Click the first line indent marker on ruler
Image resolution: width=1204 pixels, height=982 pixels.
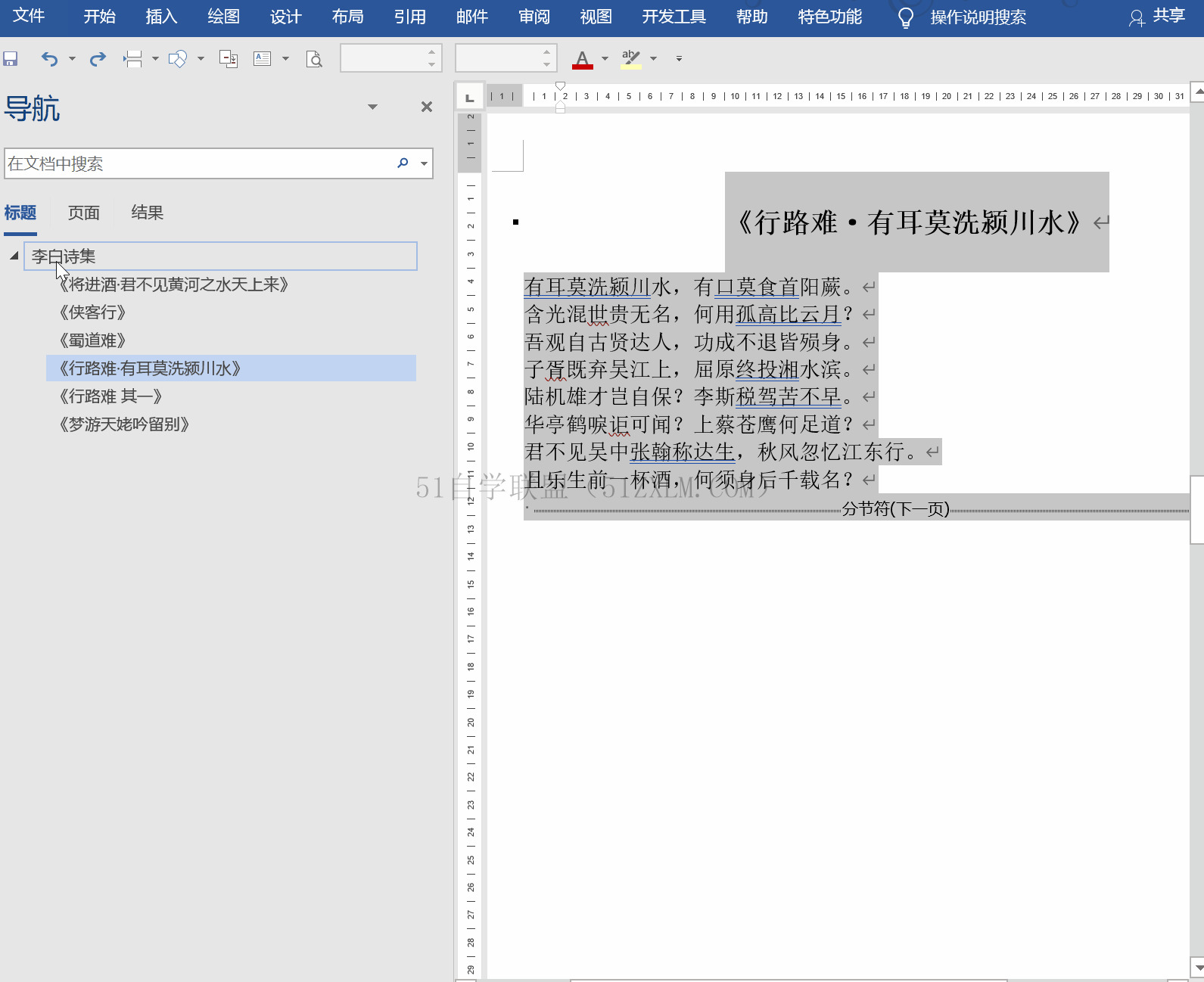tap(560, 86)
